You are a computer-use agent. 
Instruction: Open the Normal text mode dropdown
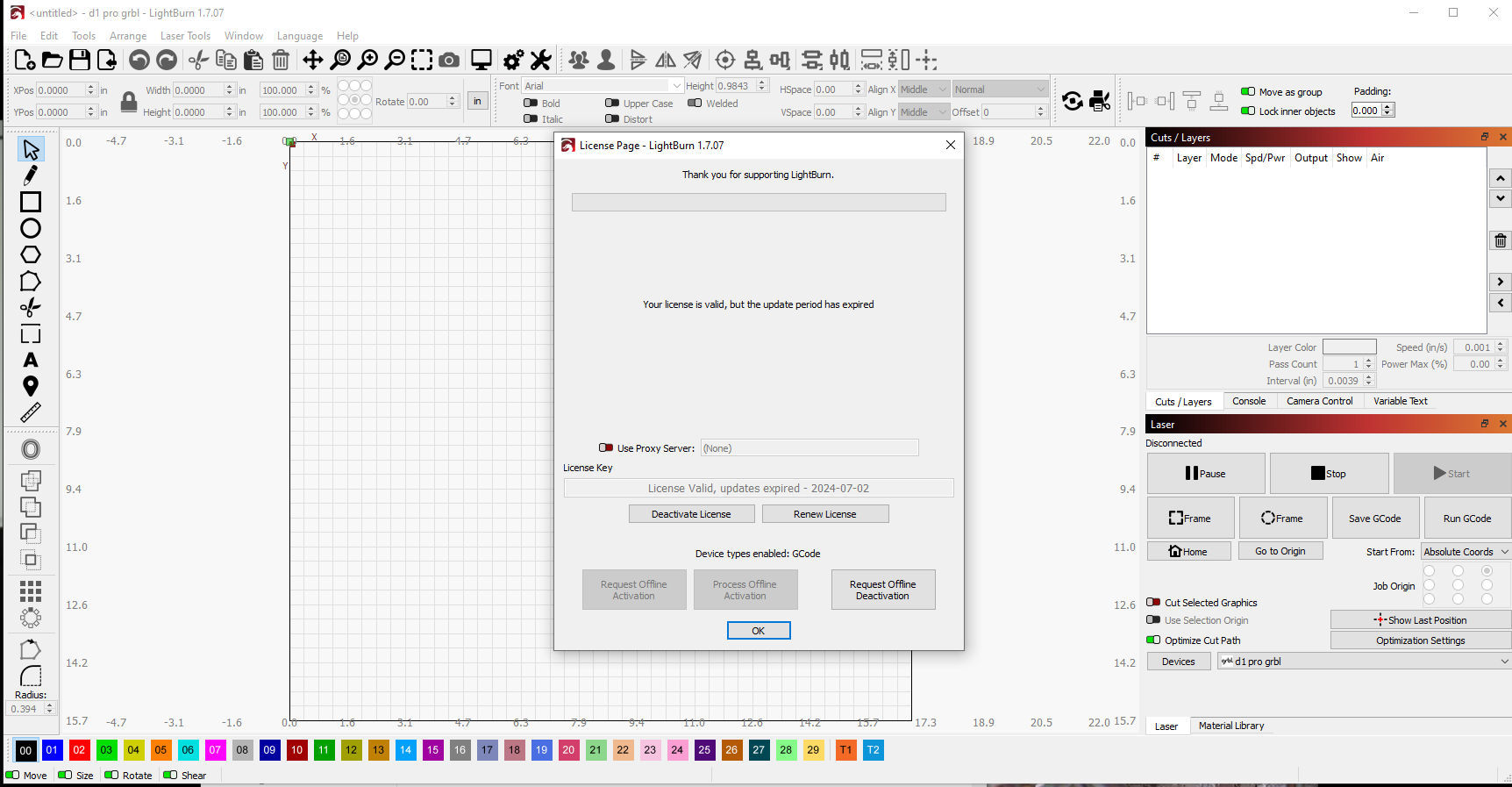tap(1000, 89)
